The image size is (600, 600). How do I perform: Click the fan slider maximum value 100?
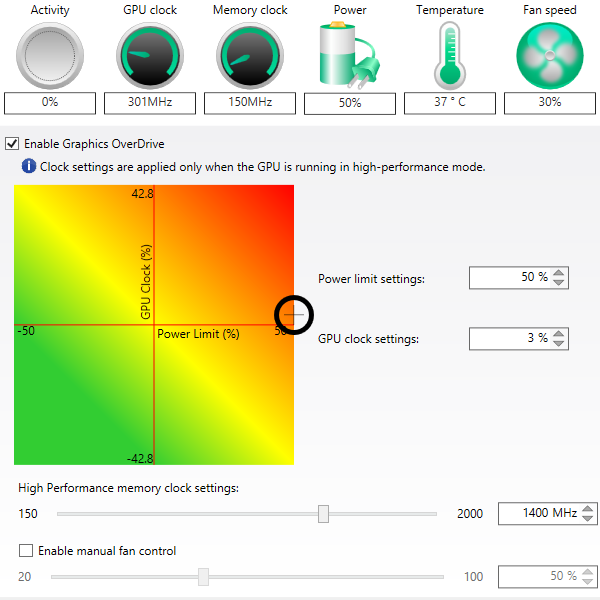(x=473, y=576)
